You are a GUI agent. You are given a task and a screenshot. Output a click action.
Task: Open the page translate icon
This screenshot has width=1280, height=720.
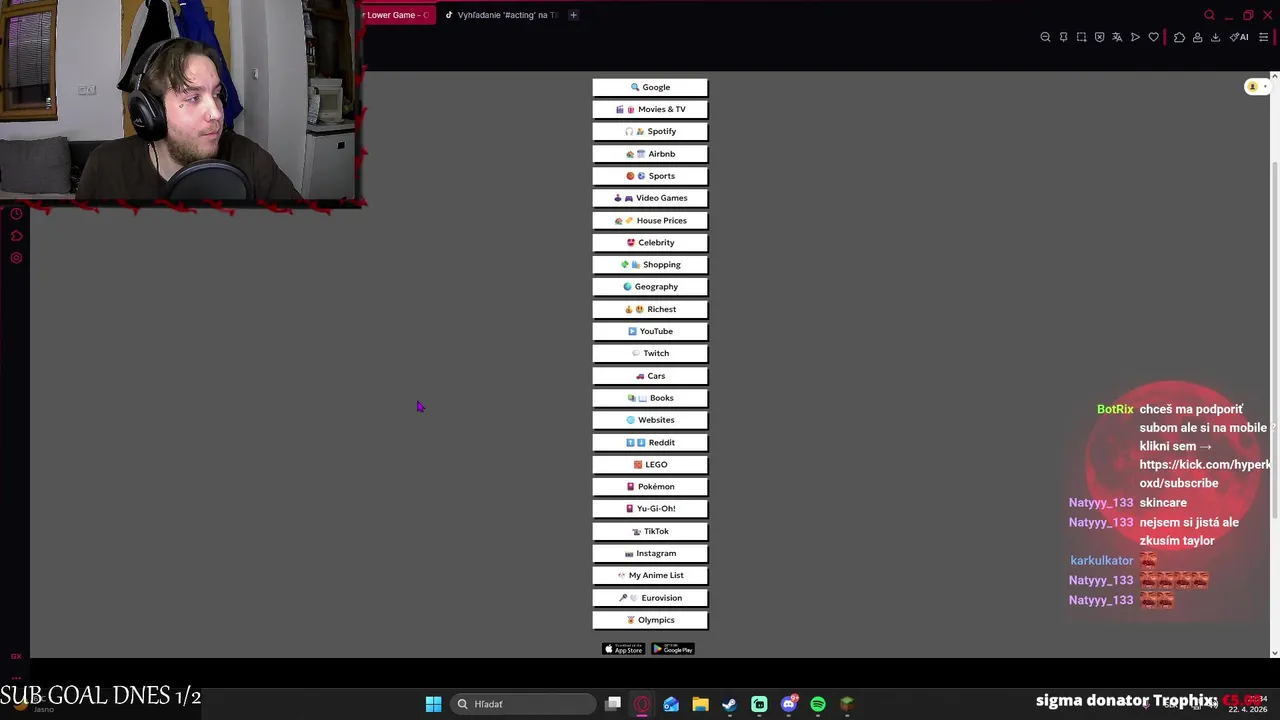pos(1117,37)
